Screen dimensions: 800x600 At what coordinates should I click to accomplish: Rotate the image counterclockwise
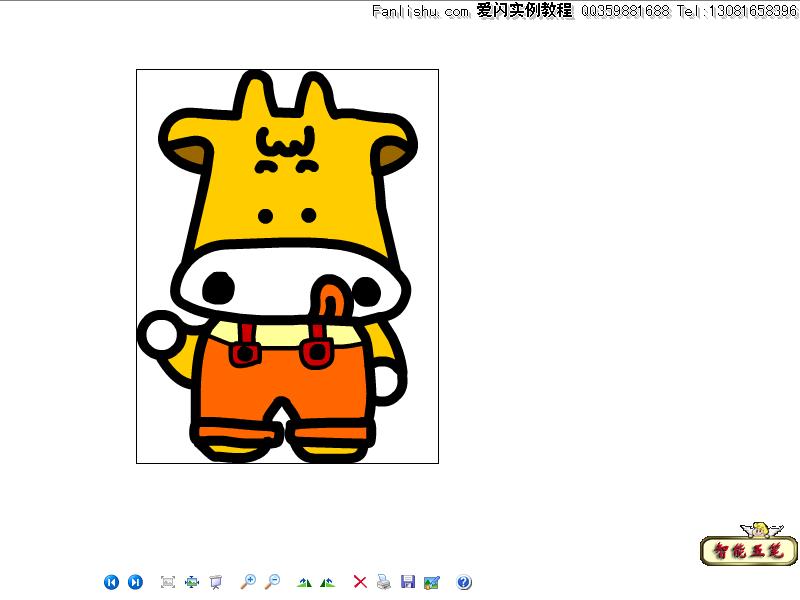tap(328, 582)
